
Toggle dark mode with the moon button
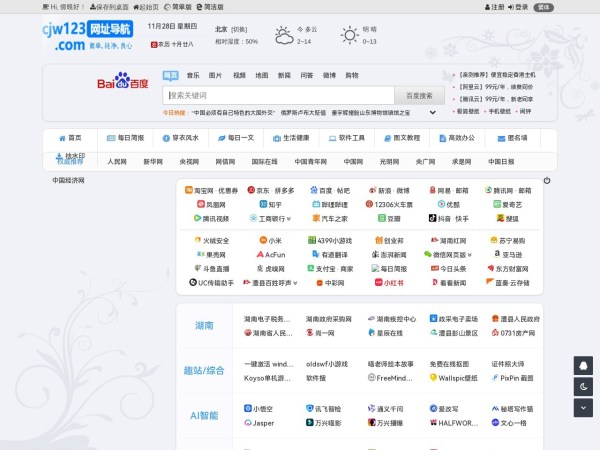(584, 386)
